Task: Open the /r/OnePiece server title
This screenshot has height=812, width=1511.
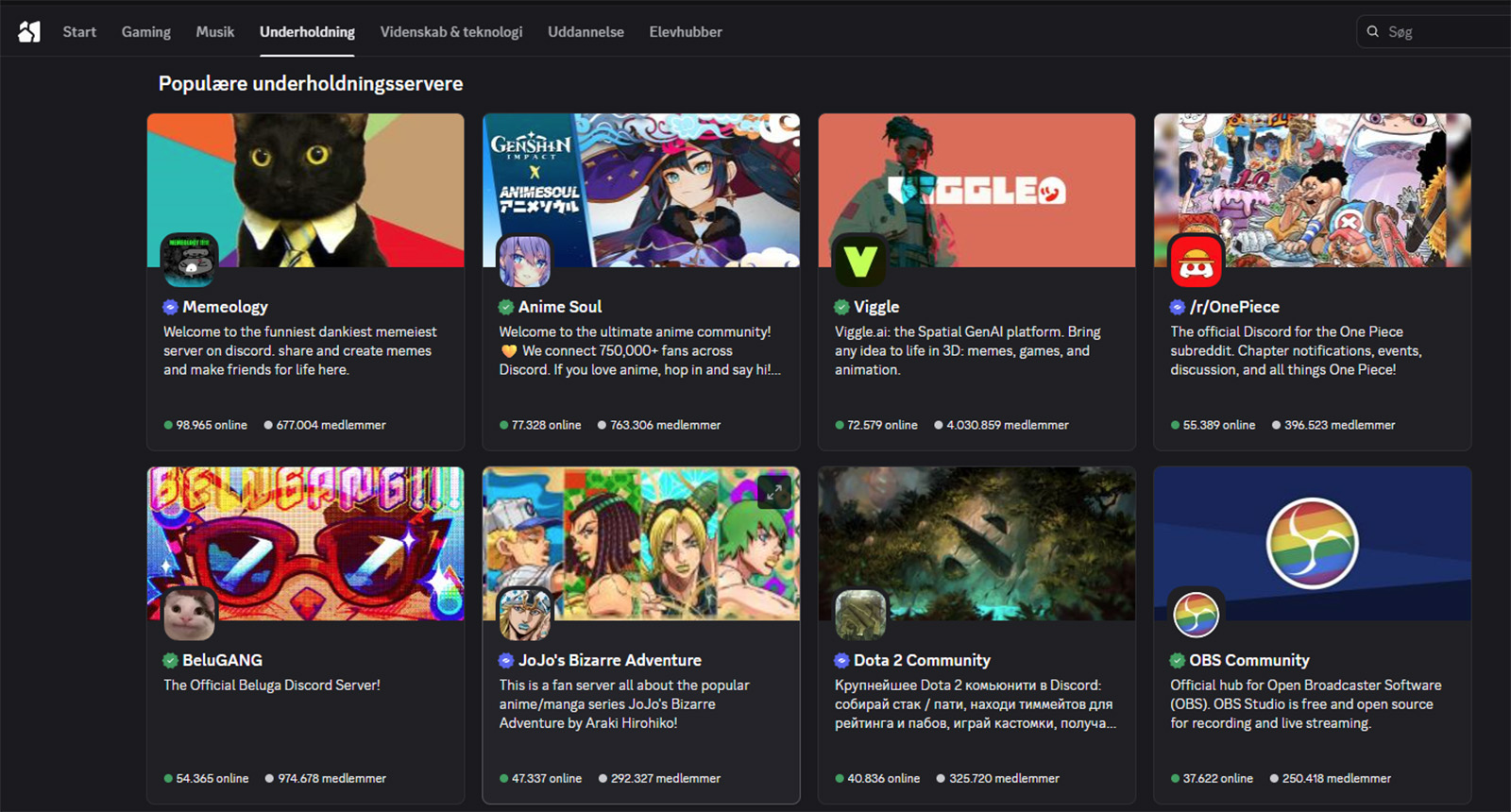Action: pyautogui.click(x=1234, y=307)
